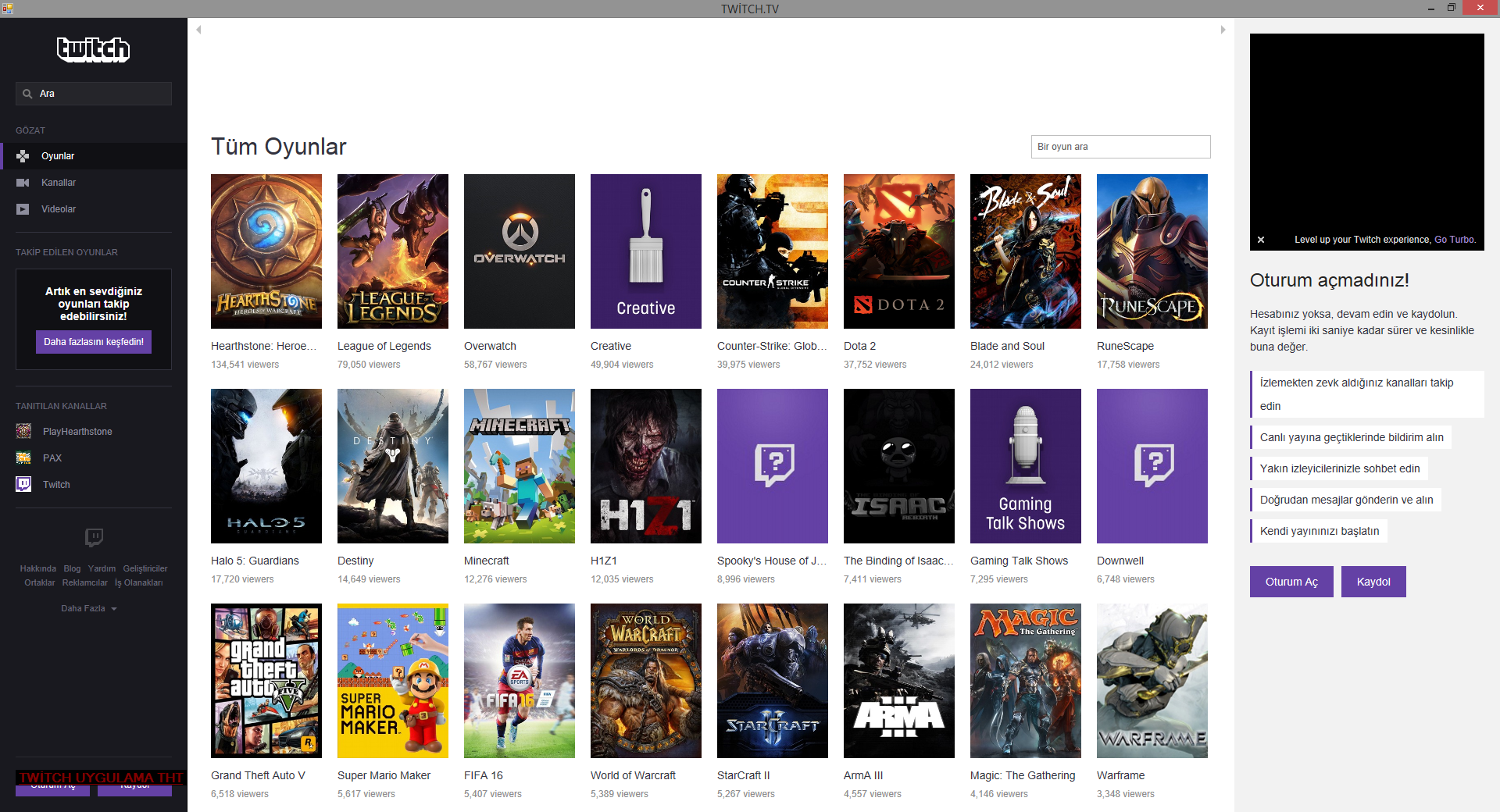Screen dimensions: 1500x812
Task: Open the World of Warcraft thumbnail
Action: tap(646, 681)
